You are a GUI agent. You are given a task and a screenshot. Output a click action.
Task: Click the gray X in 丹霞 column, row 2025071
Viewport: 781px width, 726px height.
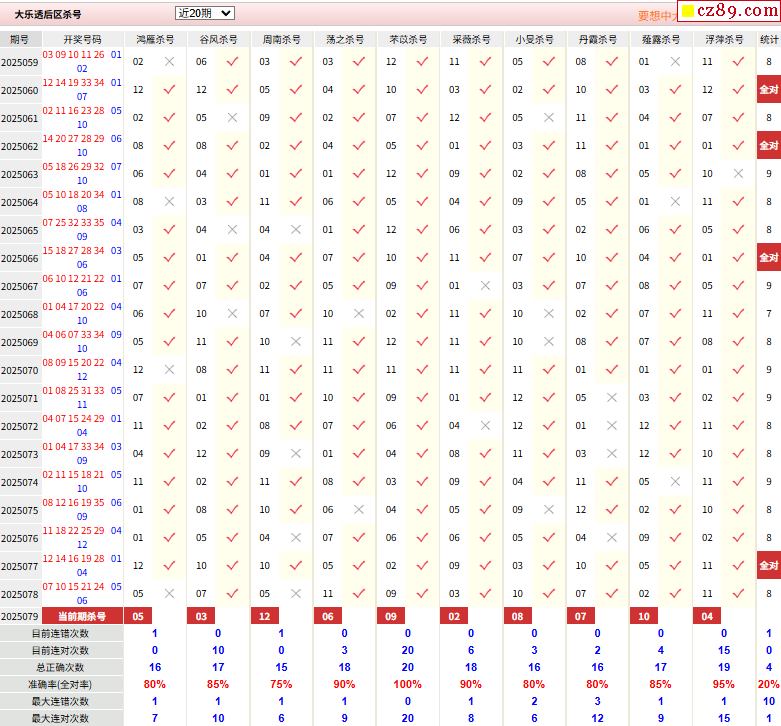(x=612, y=397)
